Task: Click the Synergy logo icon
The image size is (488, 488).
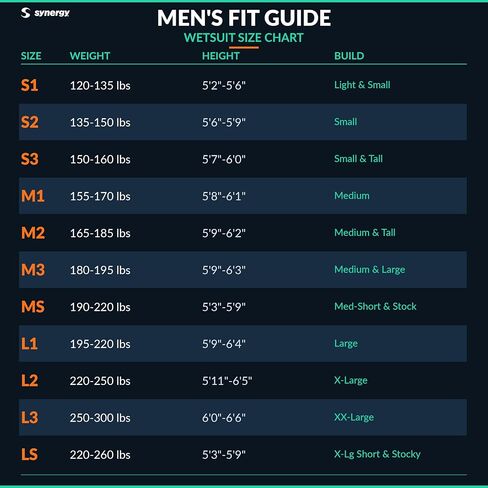Action: coord(25,13)
